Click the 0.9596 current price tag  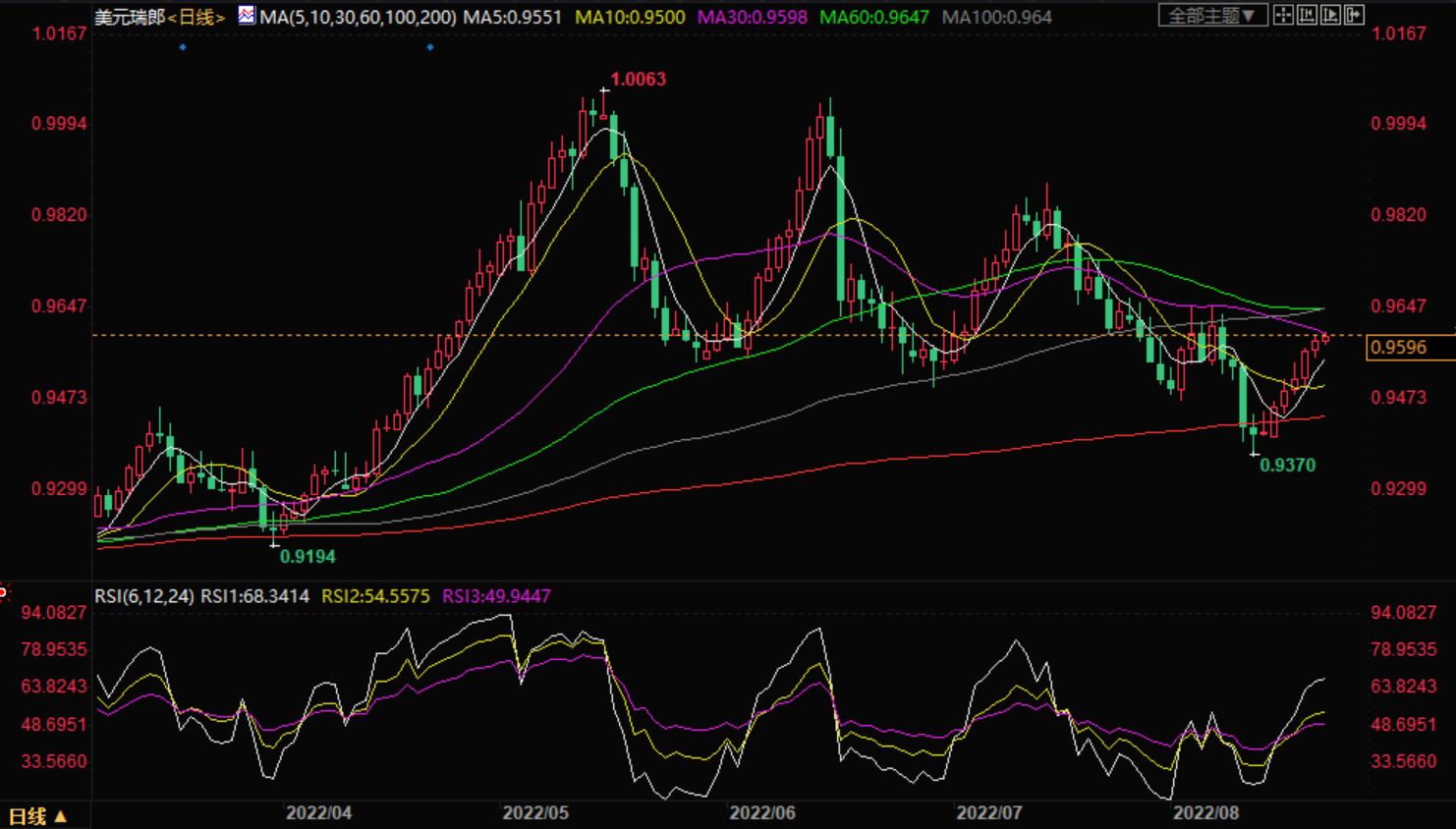tap(1398, 348)
